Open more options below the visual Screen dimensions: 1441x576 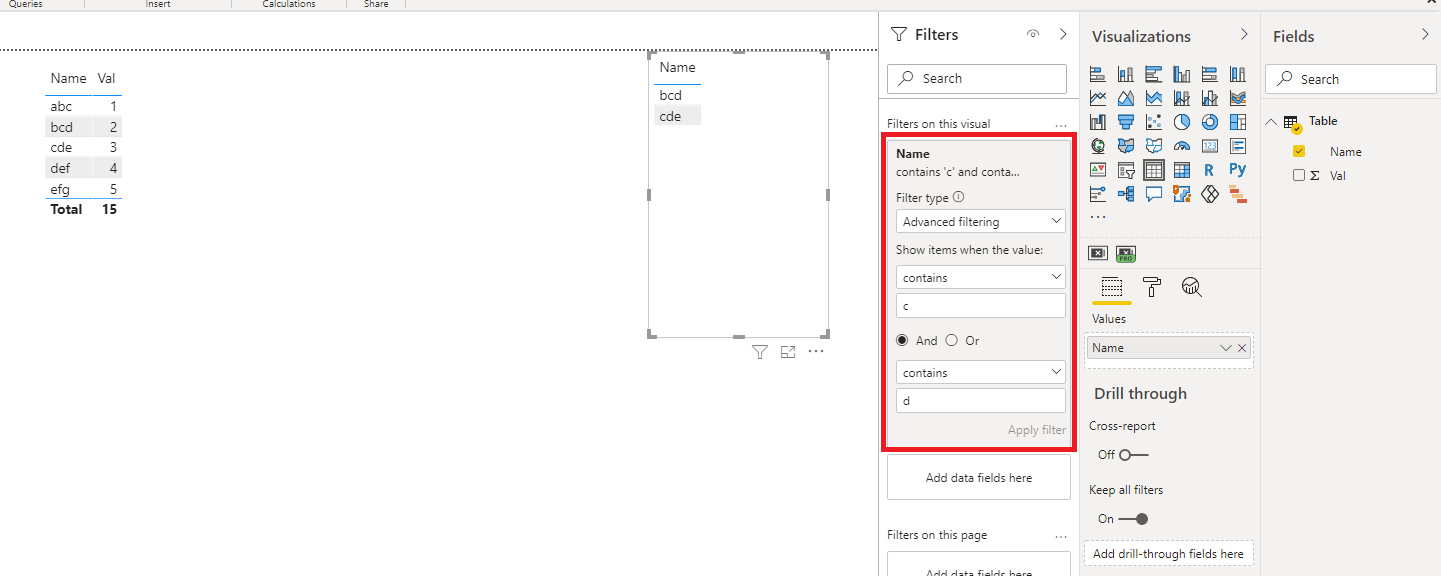pos(816,352)
